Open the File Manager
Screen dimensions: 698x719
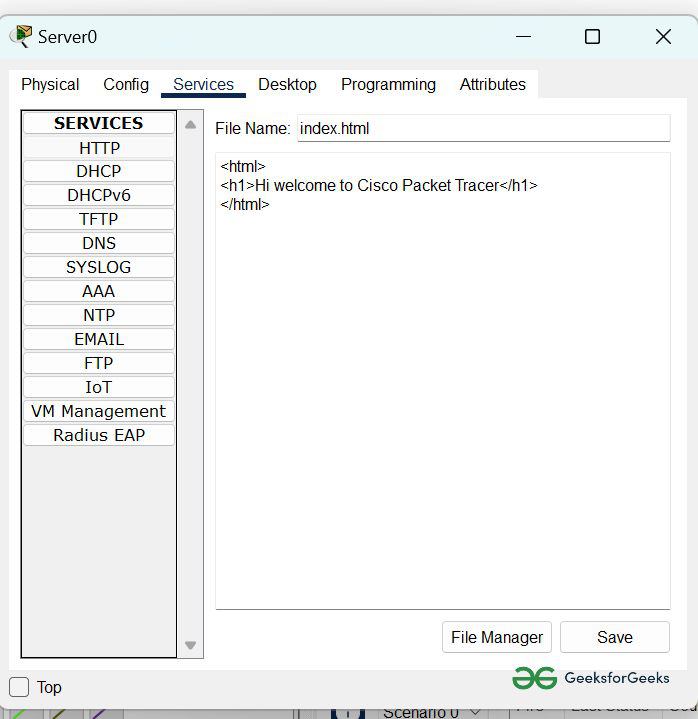(497, 637)
